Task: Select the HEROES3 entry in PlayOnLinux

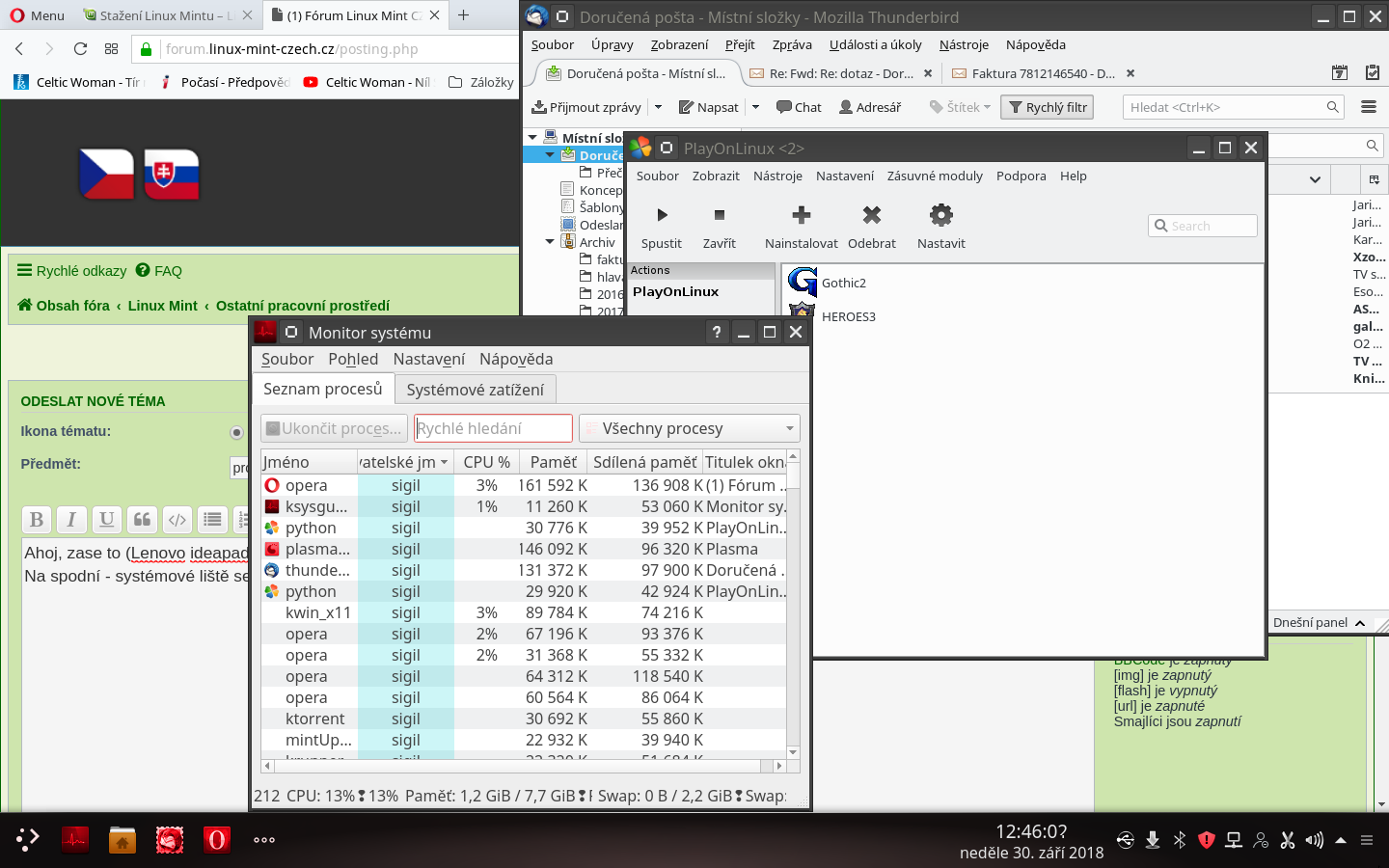Action: 849,316
